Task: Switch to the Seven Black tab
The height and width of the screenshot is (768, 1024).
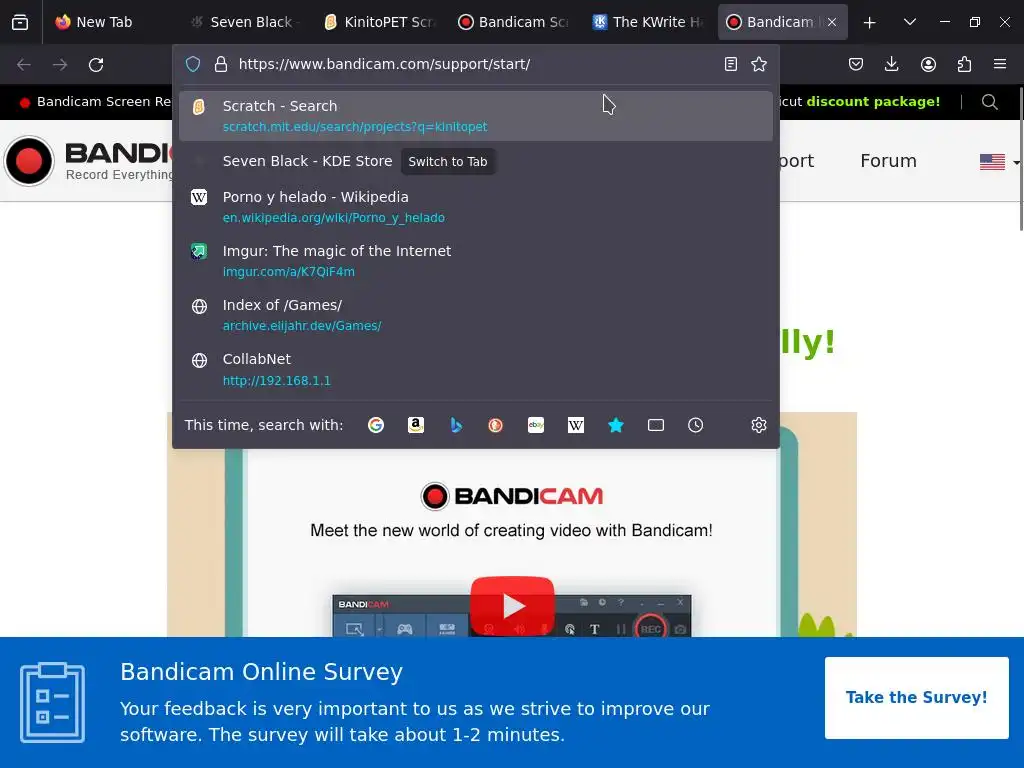Action: [242, 22]
